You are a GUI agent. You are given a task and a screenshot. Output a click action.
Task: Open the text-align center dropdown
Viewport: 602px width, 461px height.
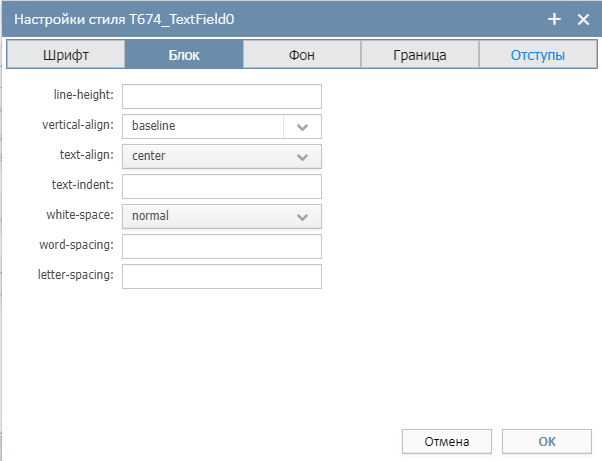pos(222,157)
